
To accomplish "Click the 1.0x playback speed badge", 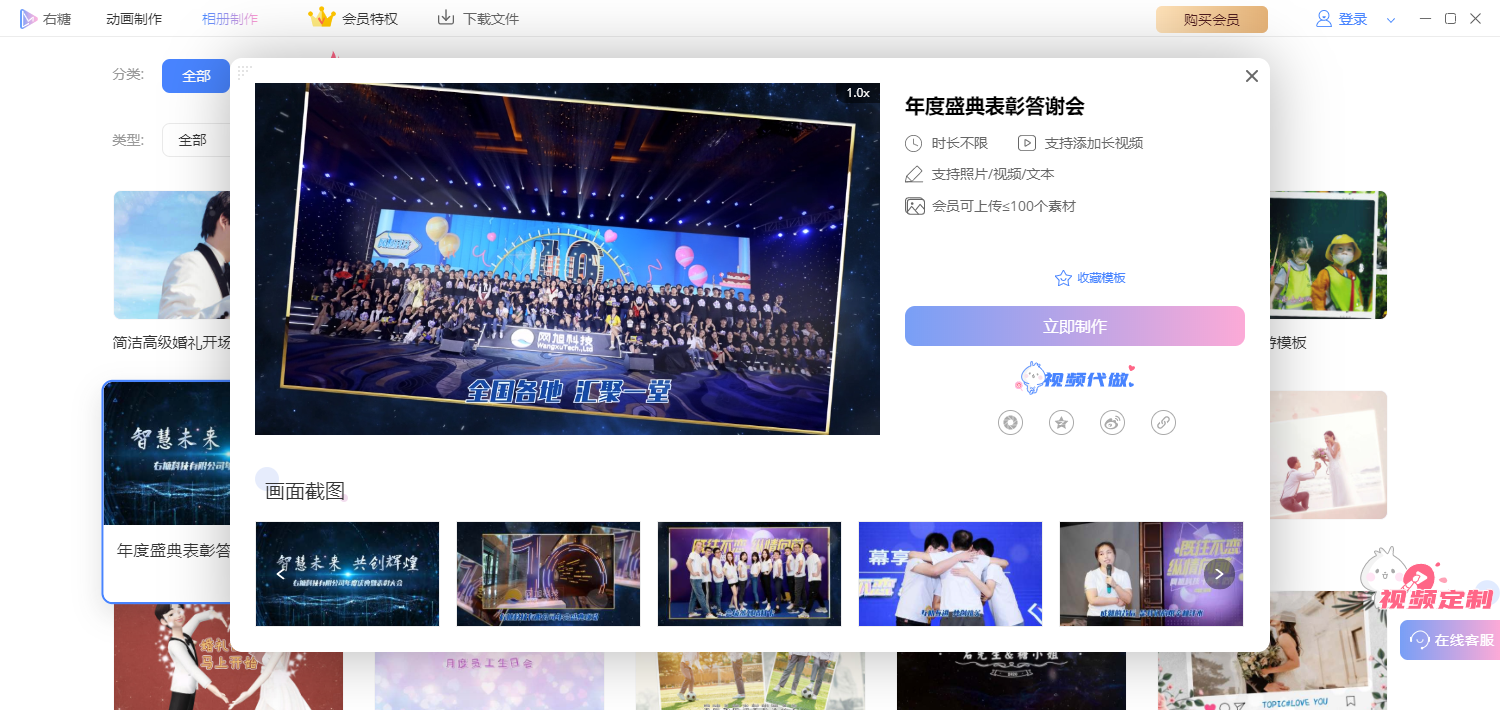I will (858, 92).
